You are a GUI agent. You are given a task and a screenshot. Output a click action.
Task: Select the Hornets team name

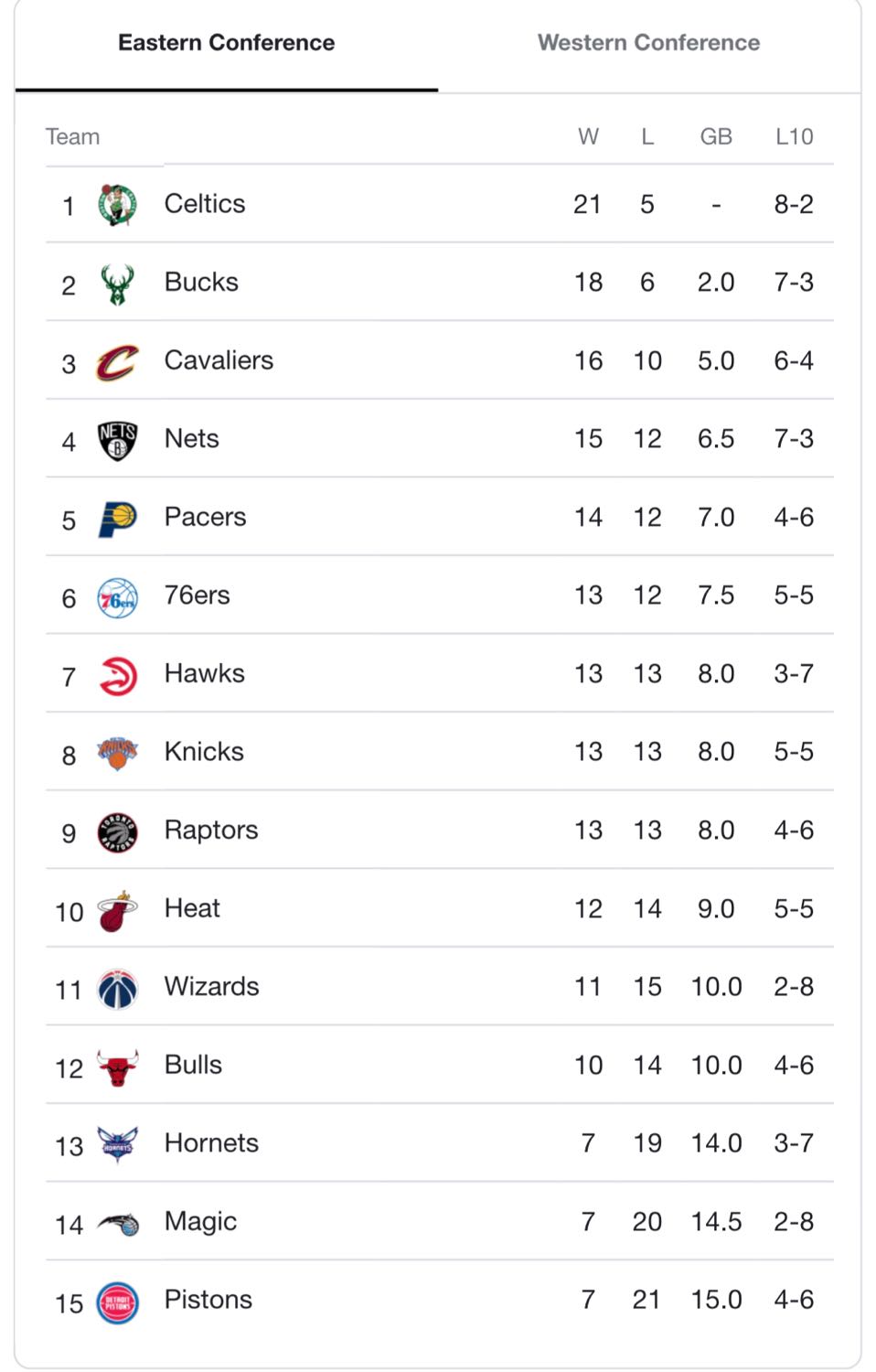pos(211,1142)
